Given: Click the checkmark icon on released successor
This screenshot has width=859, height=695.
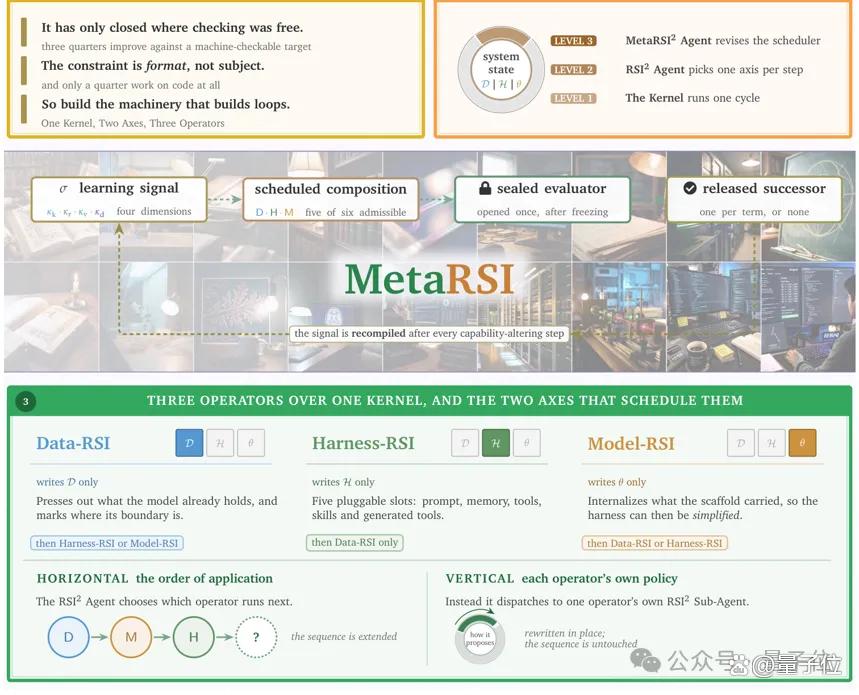Looking at the screenshot, I should [x=690, y=188].
